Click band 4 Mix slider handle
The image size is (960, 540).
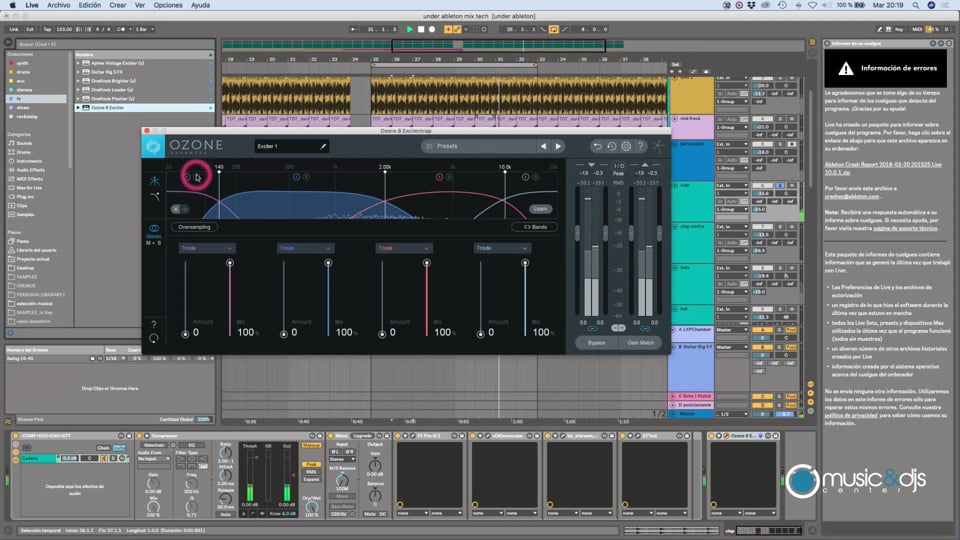(x=525, y=263)
